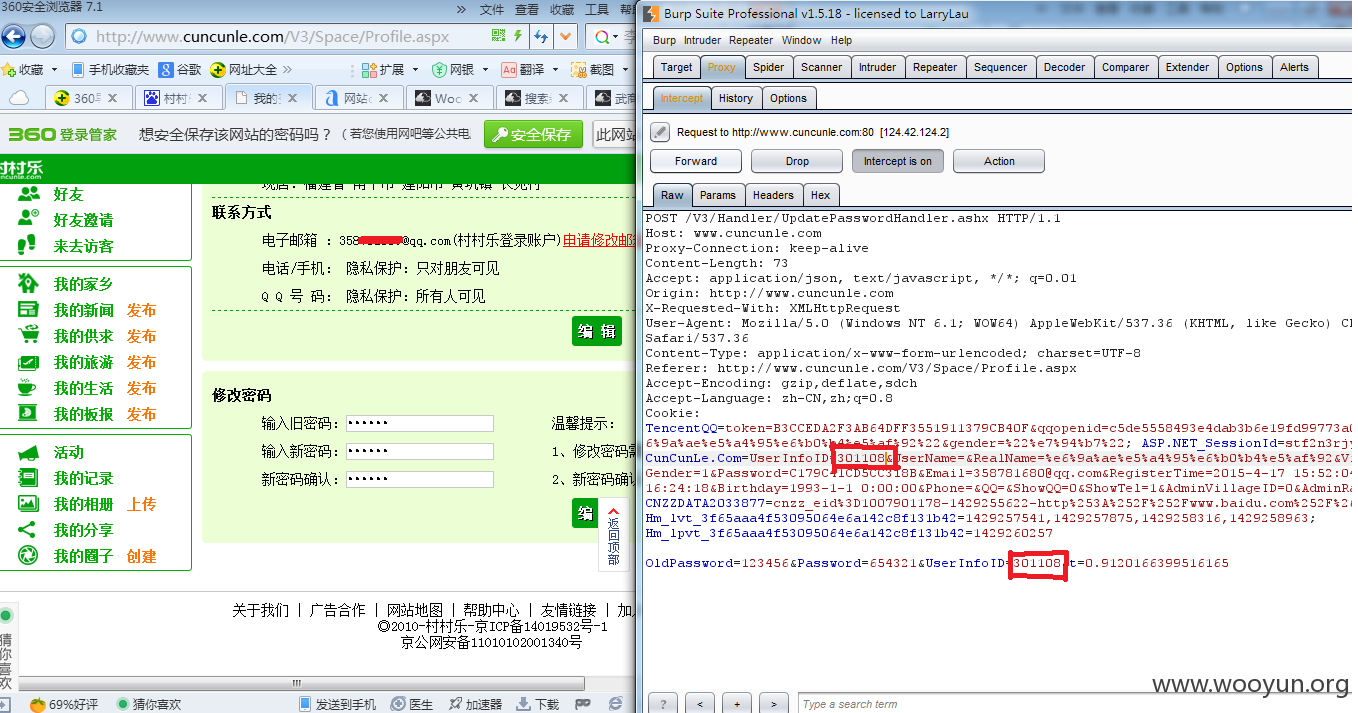This screenshot has width=1358, height=713.
Task: Click the blue refresh arrows icon
Action: click(x=541, y=37)
